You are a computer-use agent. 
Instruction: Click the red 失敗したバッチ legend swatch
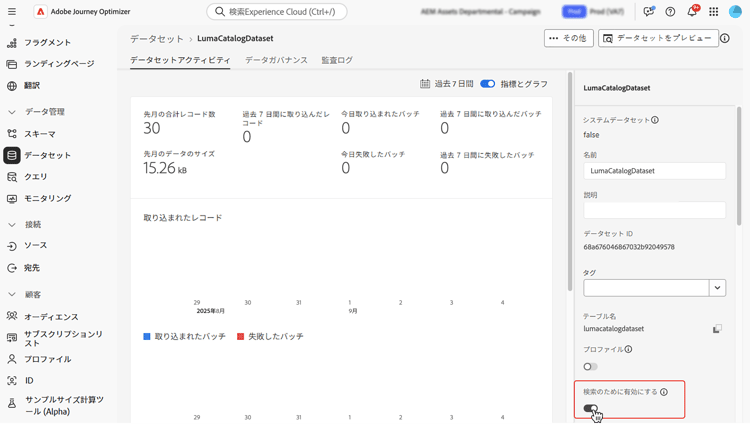pyautogui.click(x=241, y=337)
